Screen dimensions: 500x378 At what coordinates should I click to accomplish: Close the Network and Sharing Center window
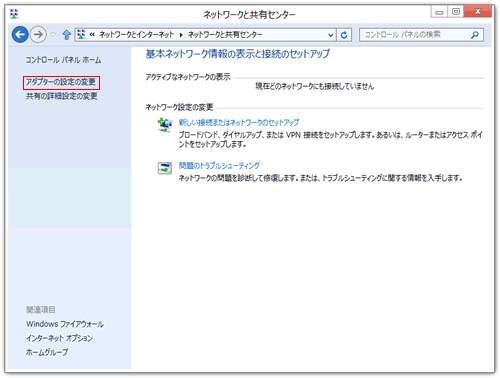coord(478,12)
